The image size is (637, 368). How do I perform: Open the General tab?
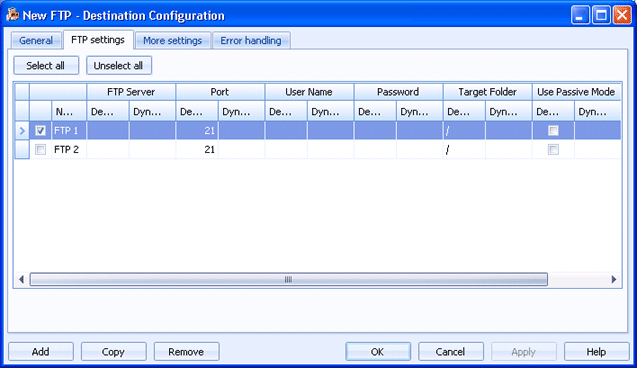point(36,41)
